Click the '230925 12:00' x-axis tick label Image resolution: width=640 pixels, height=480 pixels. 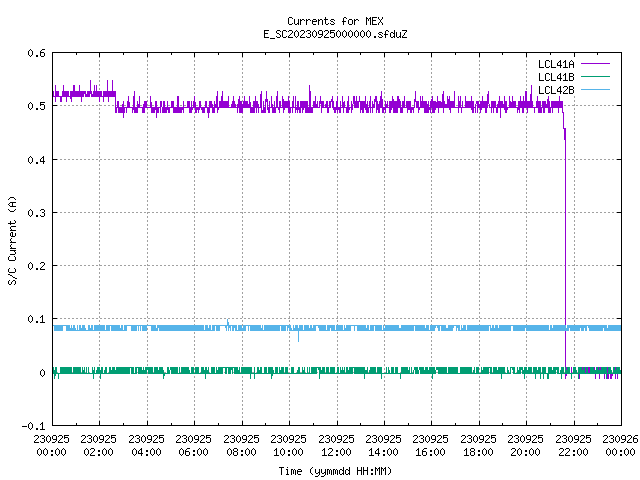point(336,446)
